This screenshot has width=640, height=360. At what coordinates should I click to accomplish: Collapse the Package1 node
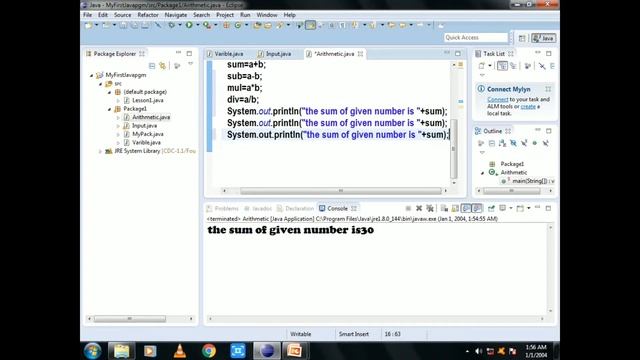click(109, 109)
